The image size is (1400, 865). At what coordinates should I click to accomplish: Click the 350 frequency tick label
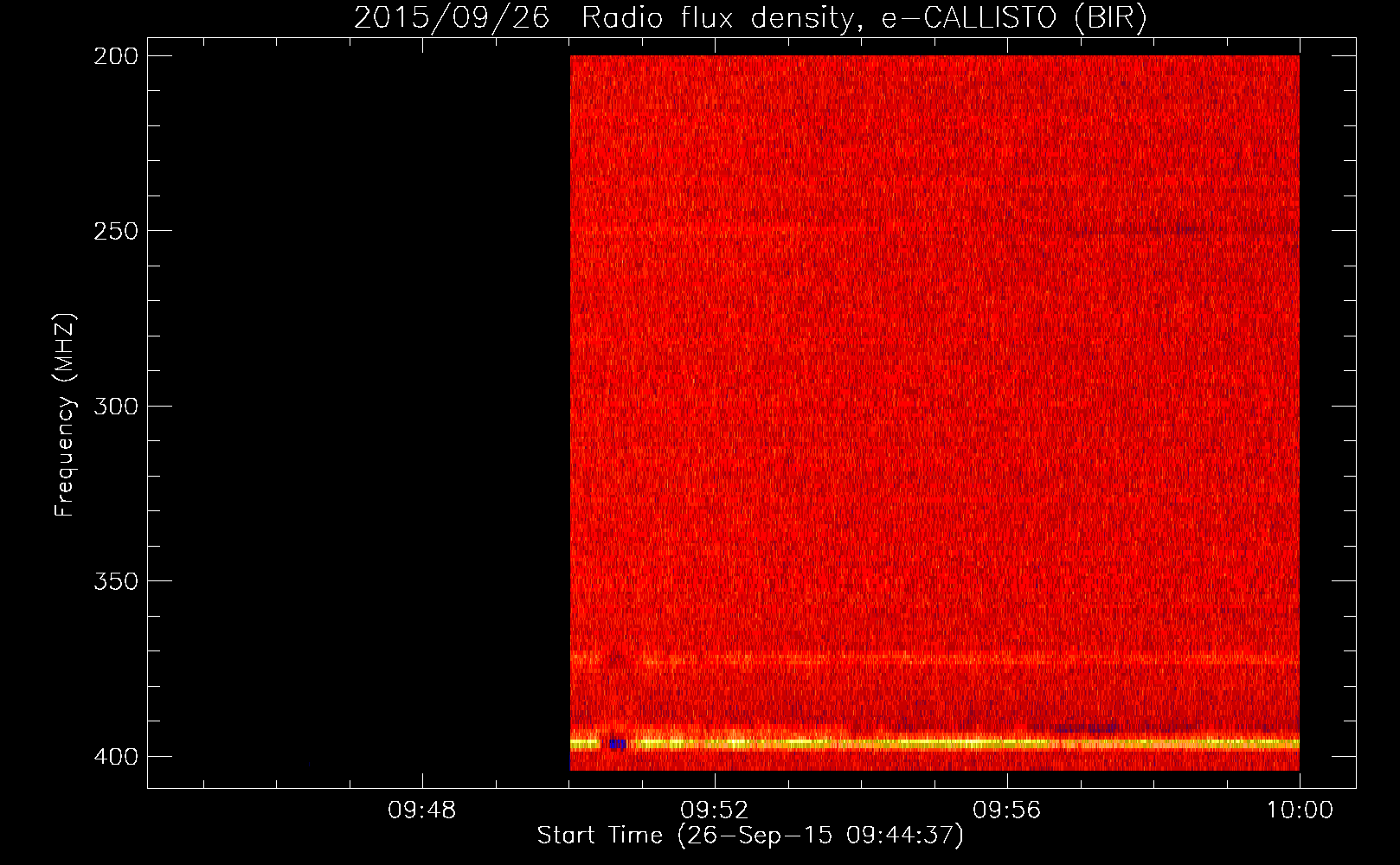[x=115, y=580]
